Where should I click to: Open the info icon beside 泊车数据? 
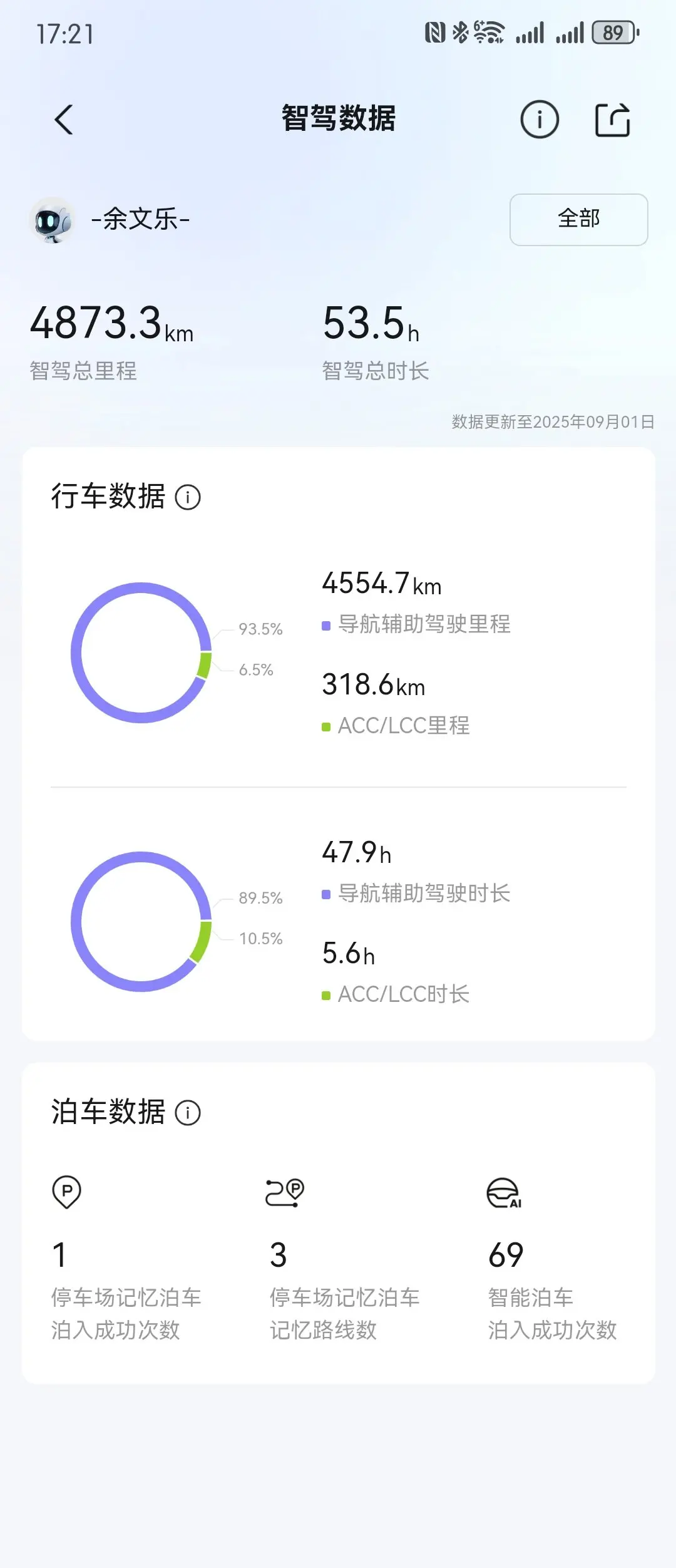[188, 1113]
